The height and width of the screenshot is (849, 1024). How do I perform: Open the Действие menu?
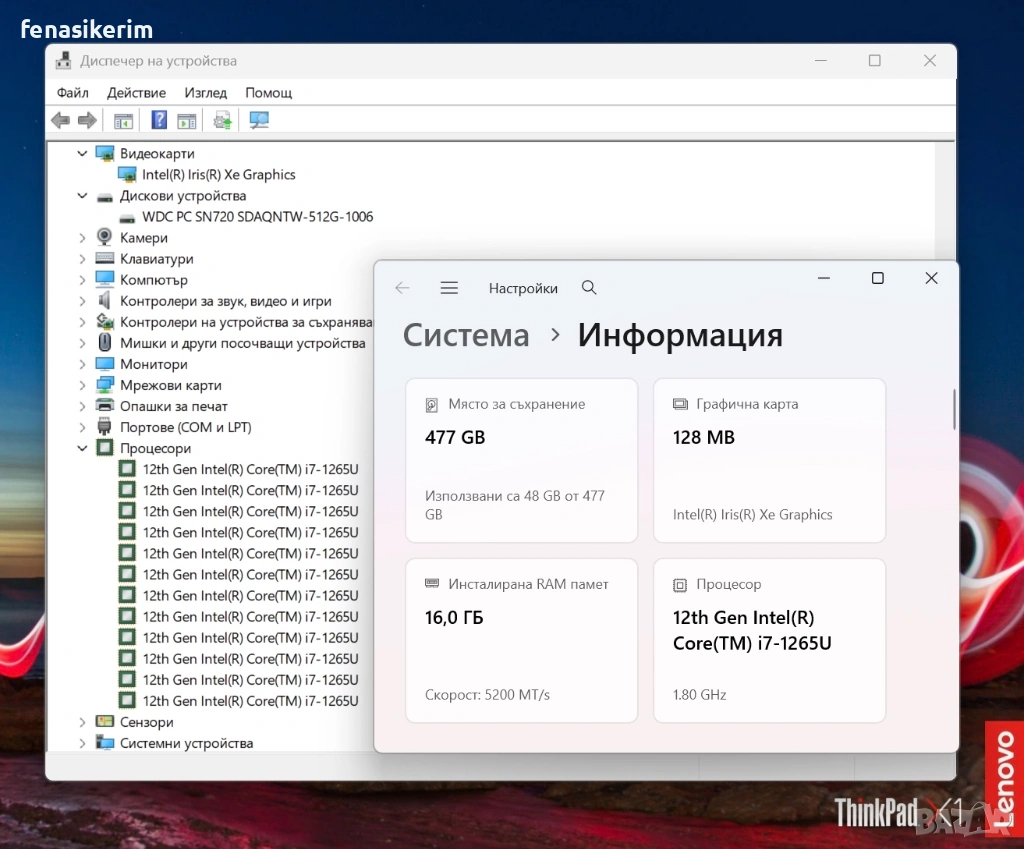(x=136, y=92)
